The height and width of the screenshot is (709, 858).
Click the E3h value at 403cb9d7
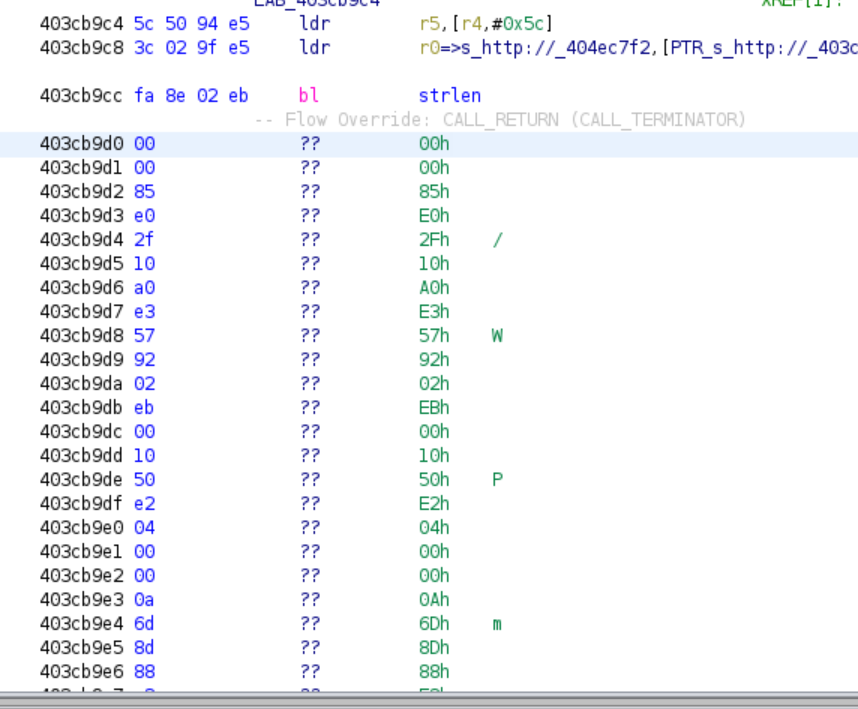click(x=434, y=312)
